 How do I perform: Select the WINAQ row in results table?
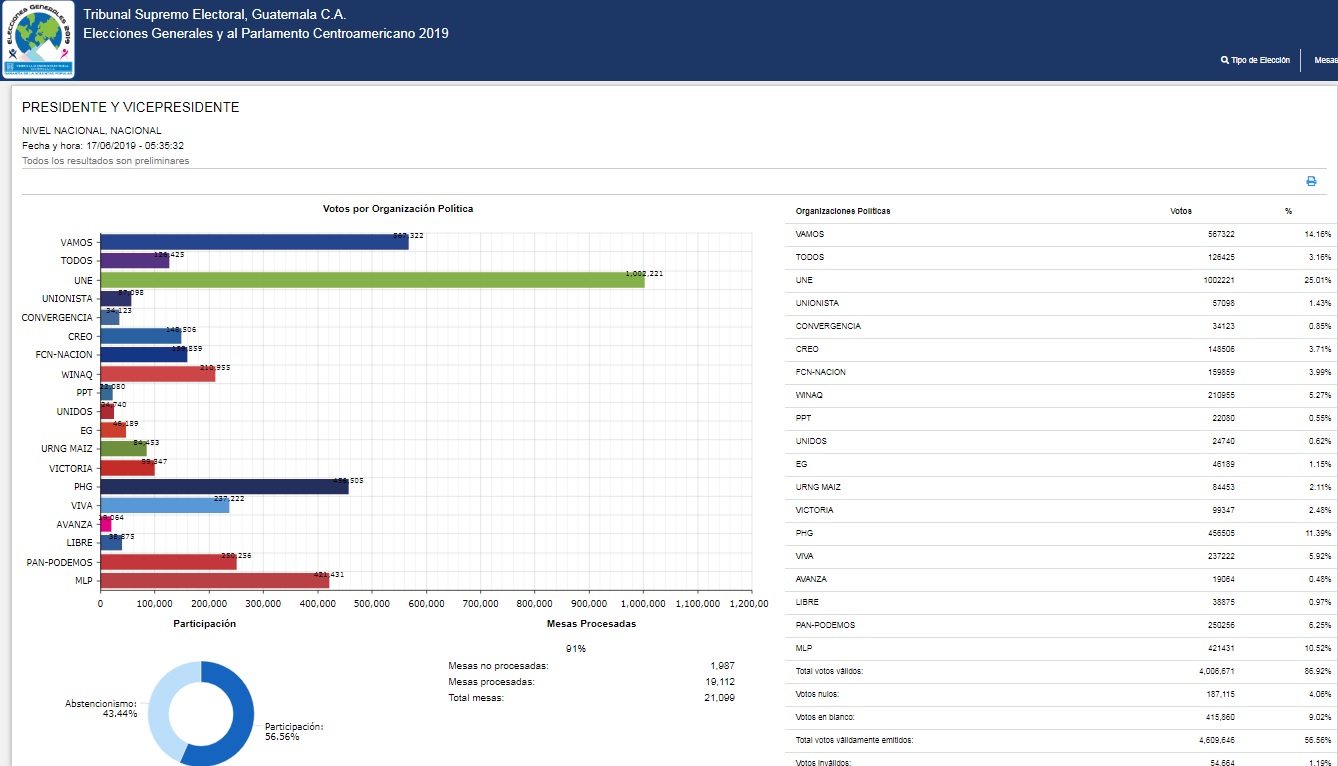click(x=1060, y=395)
